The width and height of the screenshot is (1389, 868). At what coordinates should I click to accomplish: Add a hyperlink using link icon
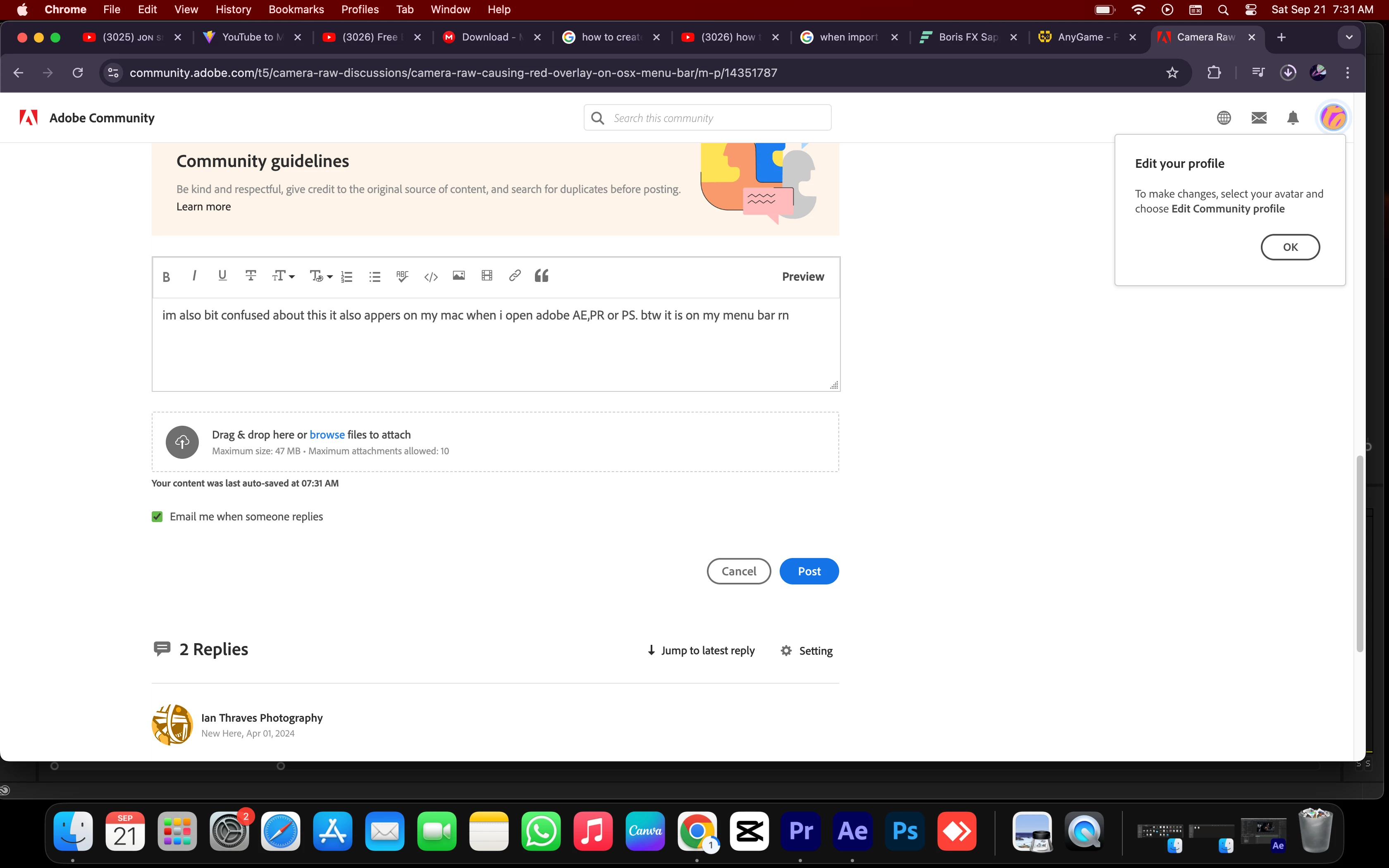pos(514,276)
